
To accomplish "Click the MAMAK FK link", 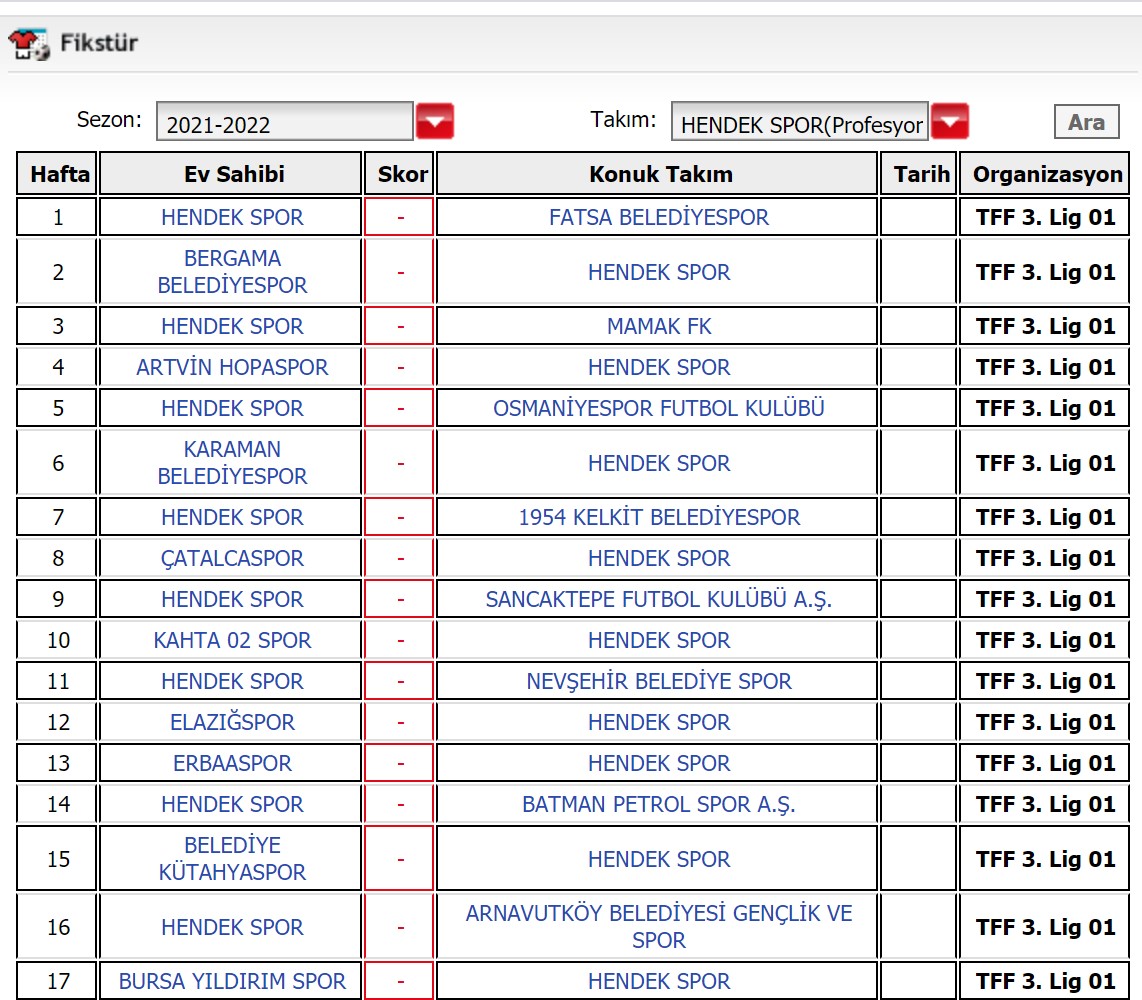I will (658, 326).
